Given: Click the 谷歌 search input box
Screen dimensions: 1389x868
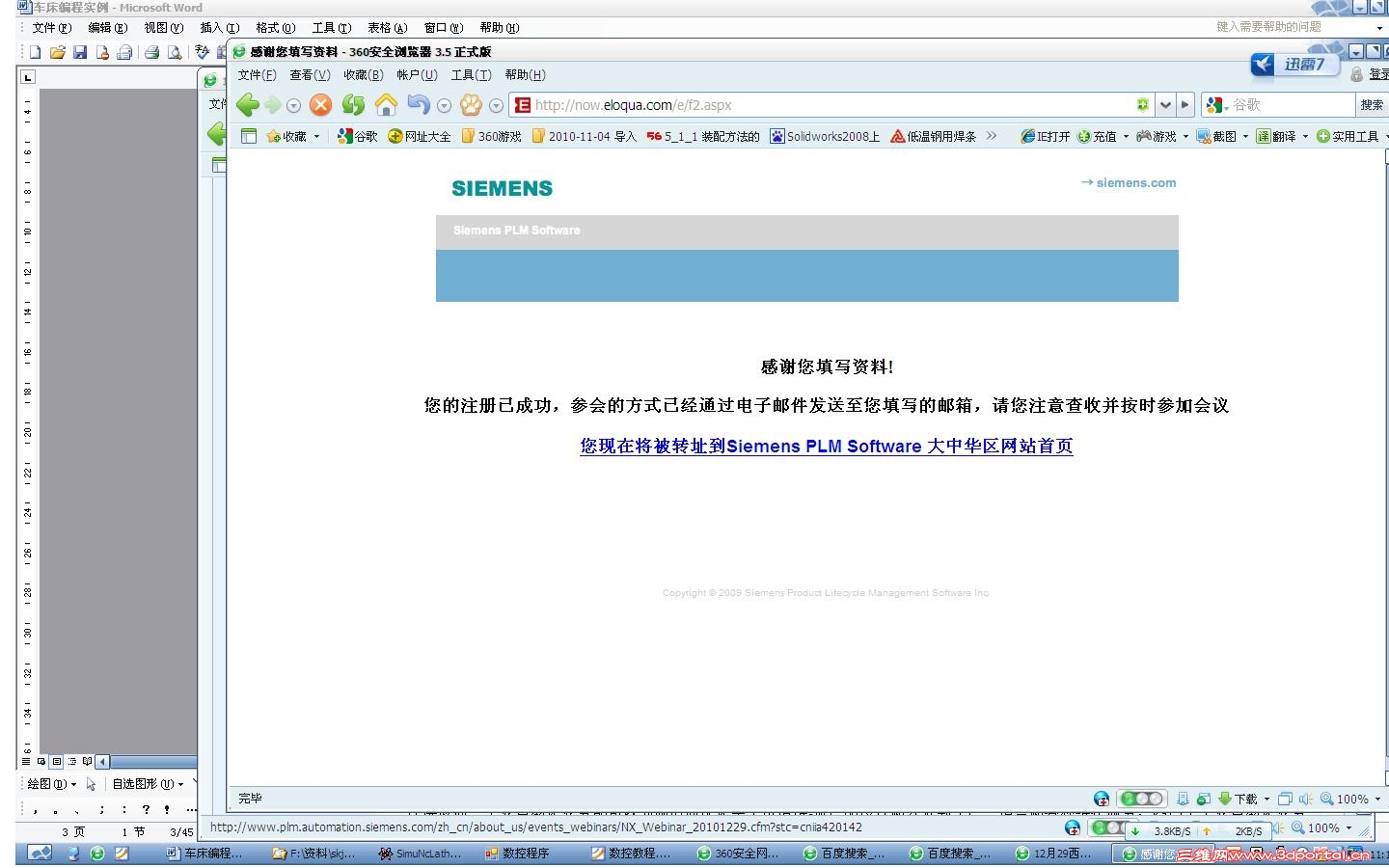Looking at the screenshot, I should click(1293, 105).
